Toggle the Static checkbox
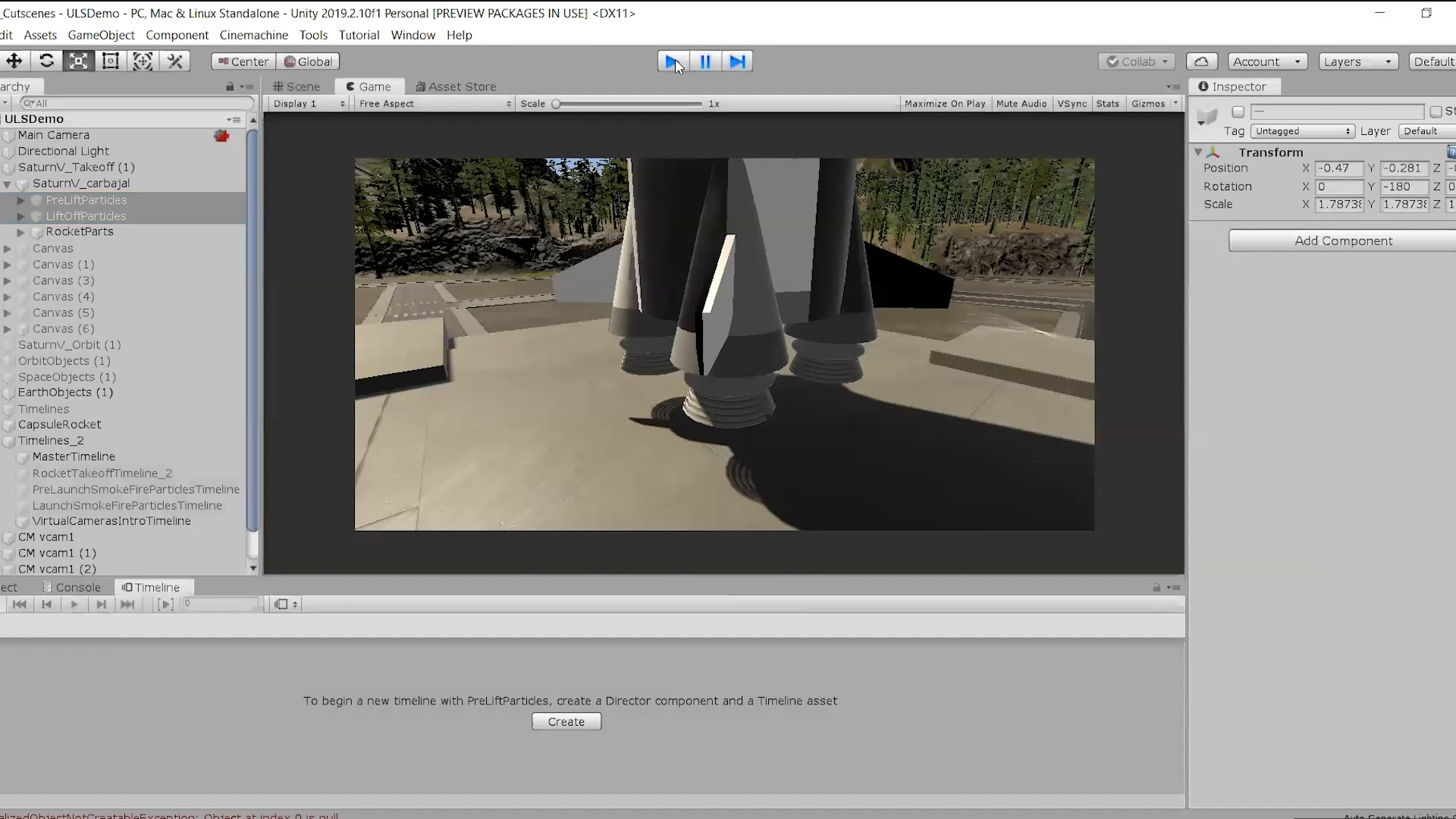The width and height of the screenshot is (1456, 819). click(1436, 112)
